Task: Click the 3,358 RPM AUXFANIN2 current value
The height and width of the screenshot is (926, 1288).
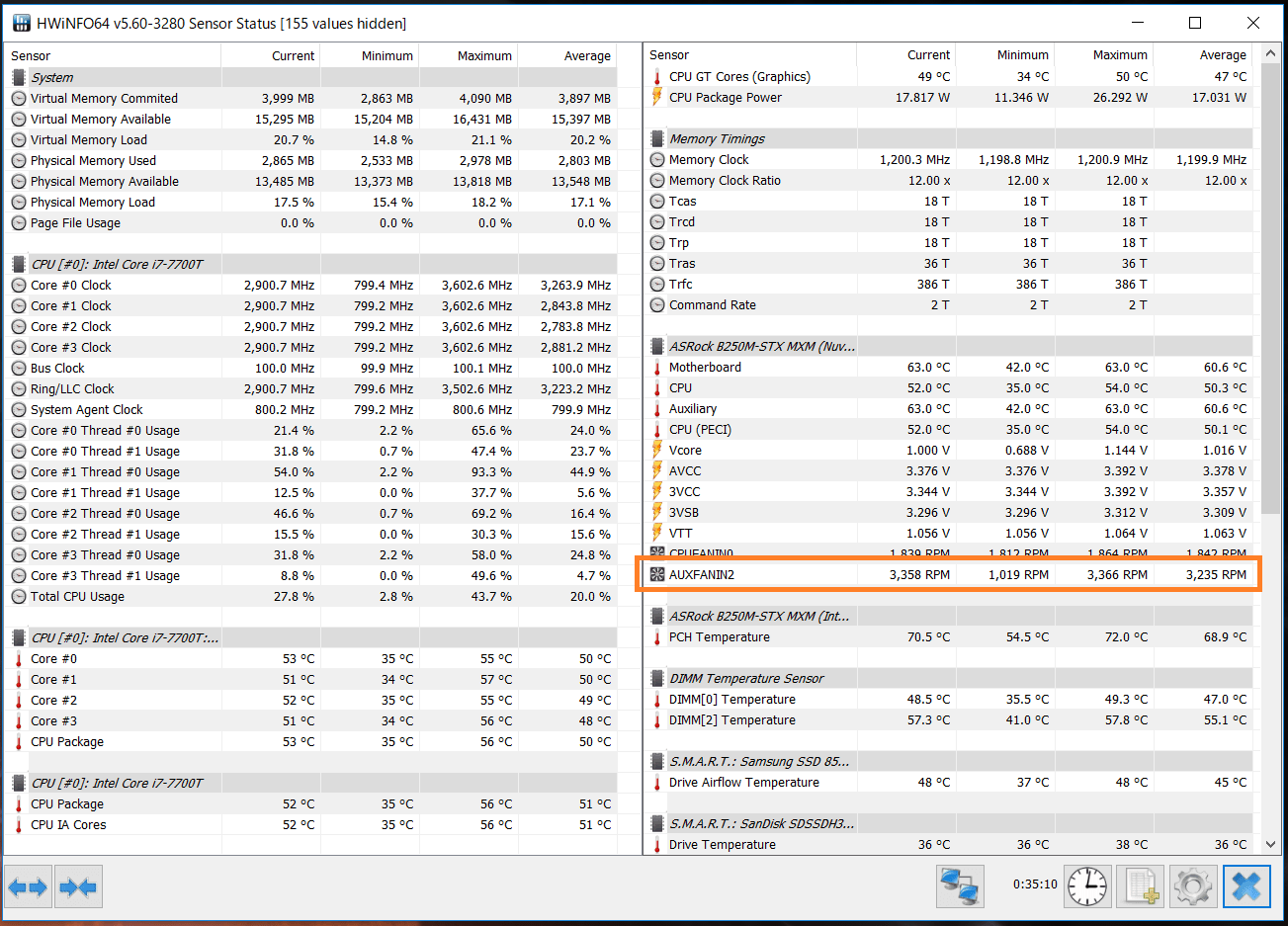Action: (x=919, y=574)
